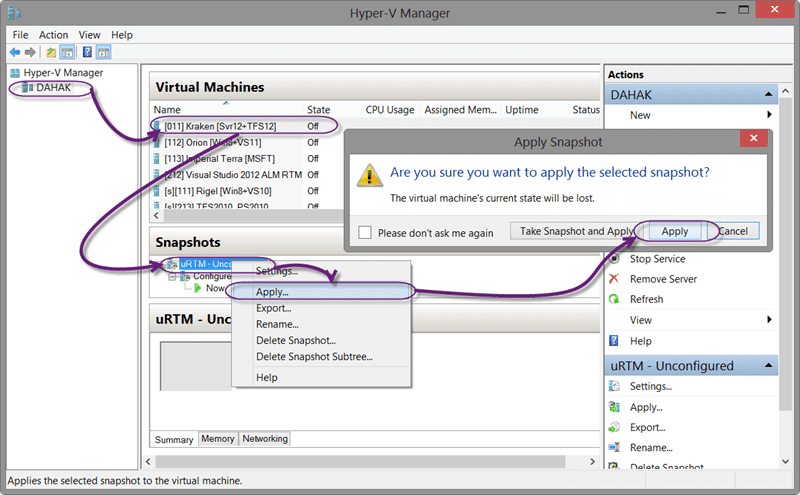This screenshot has width=800, height=495.
Task: Switch to the Memory tab
Action: (217, 439)
